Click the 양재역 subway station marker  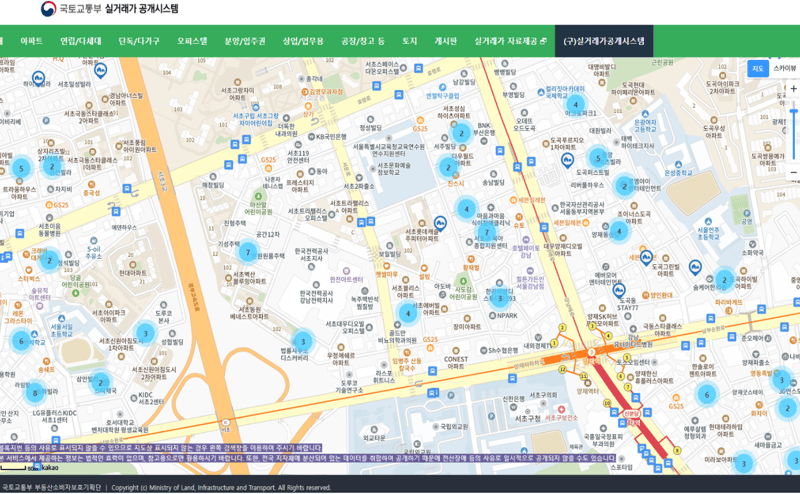click(591, 352)
